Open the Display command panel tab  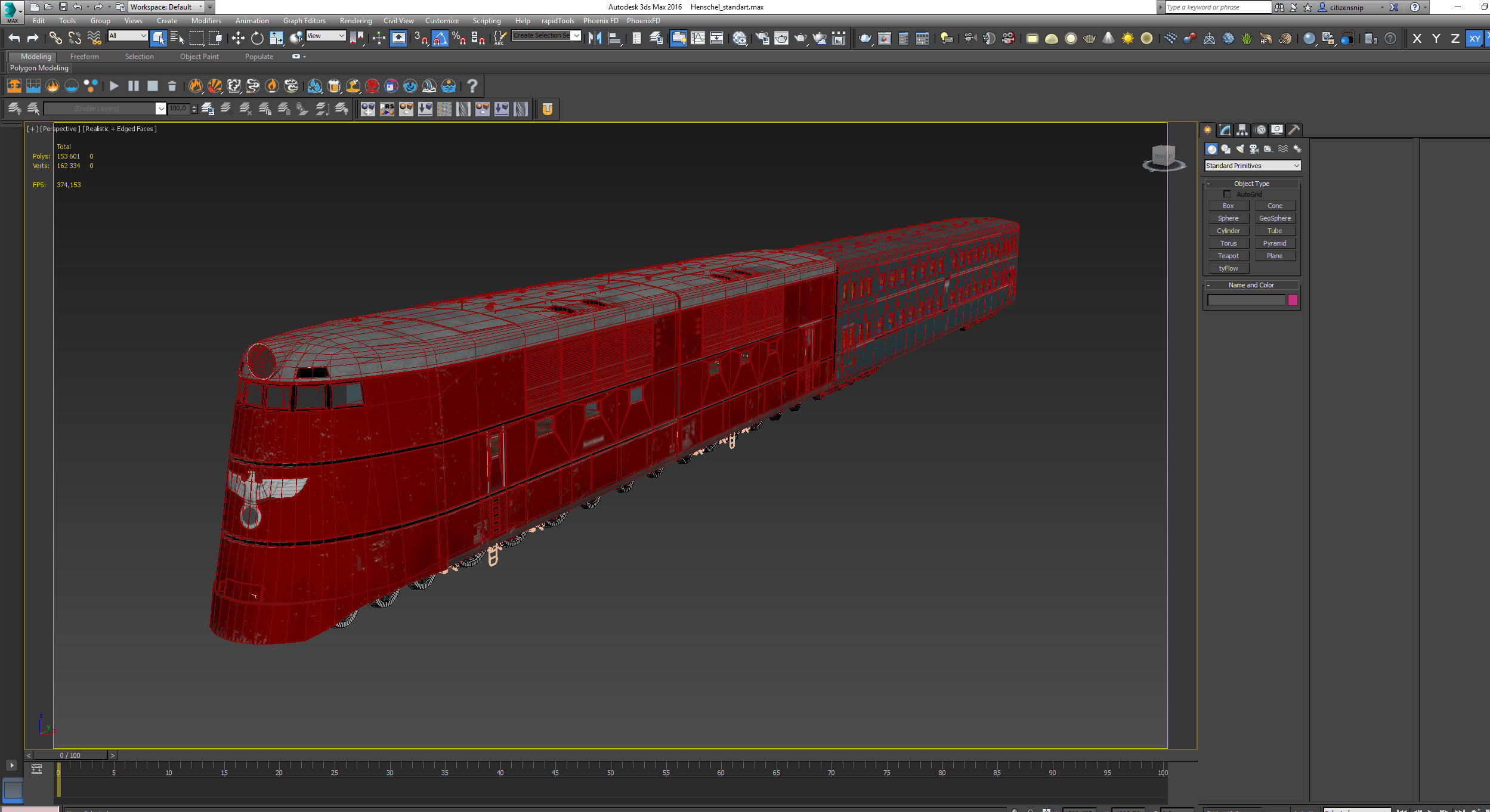click(1277, 129)
